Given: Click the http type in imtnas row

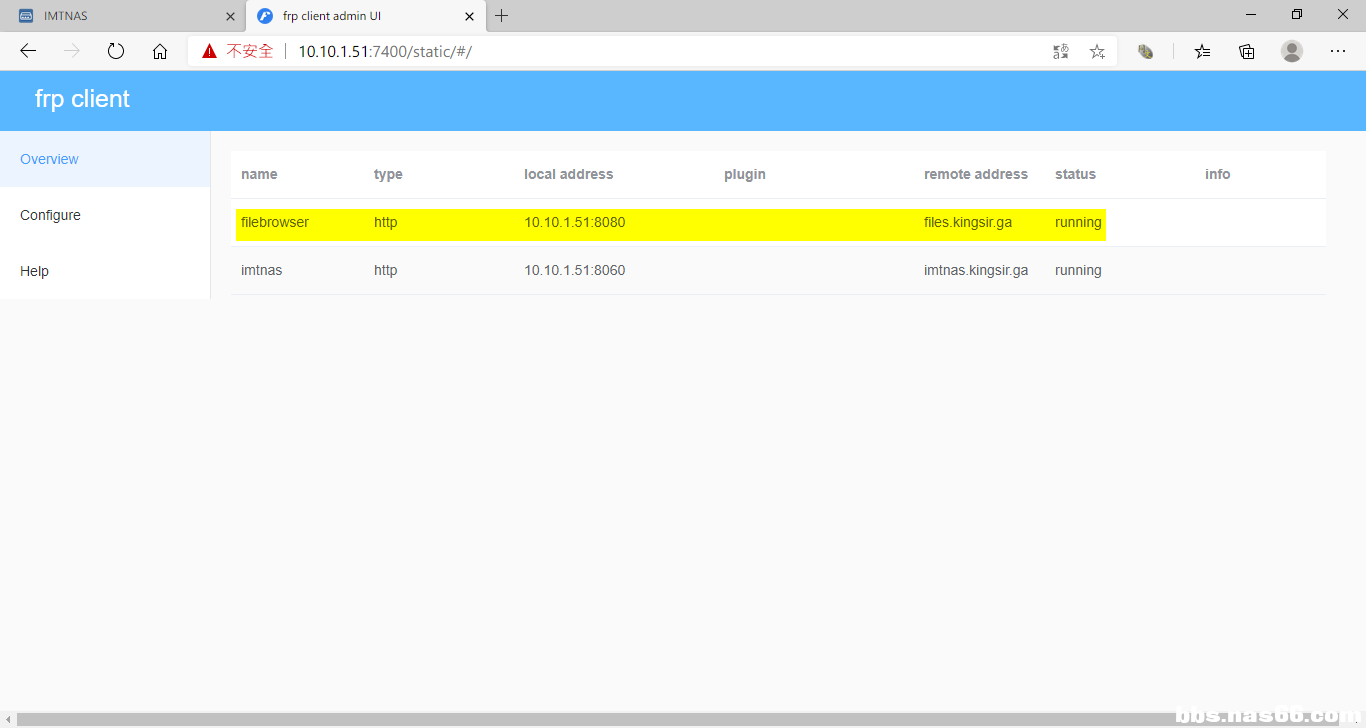Looking at the screenshot, I should (385, 270).
